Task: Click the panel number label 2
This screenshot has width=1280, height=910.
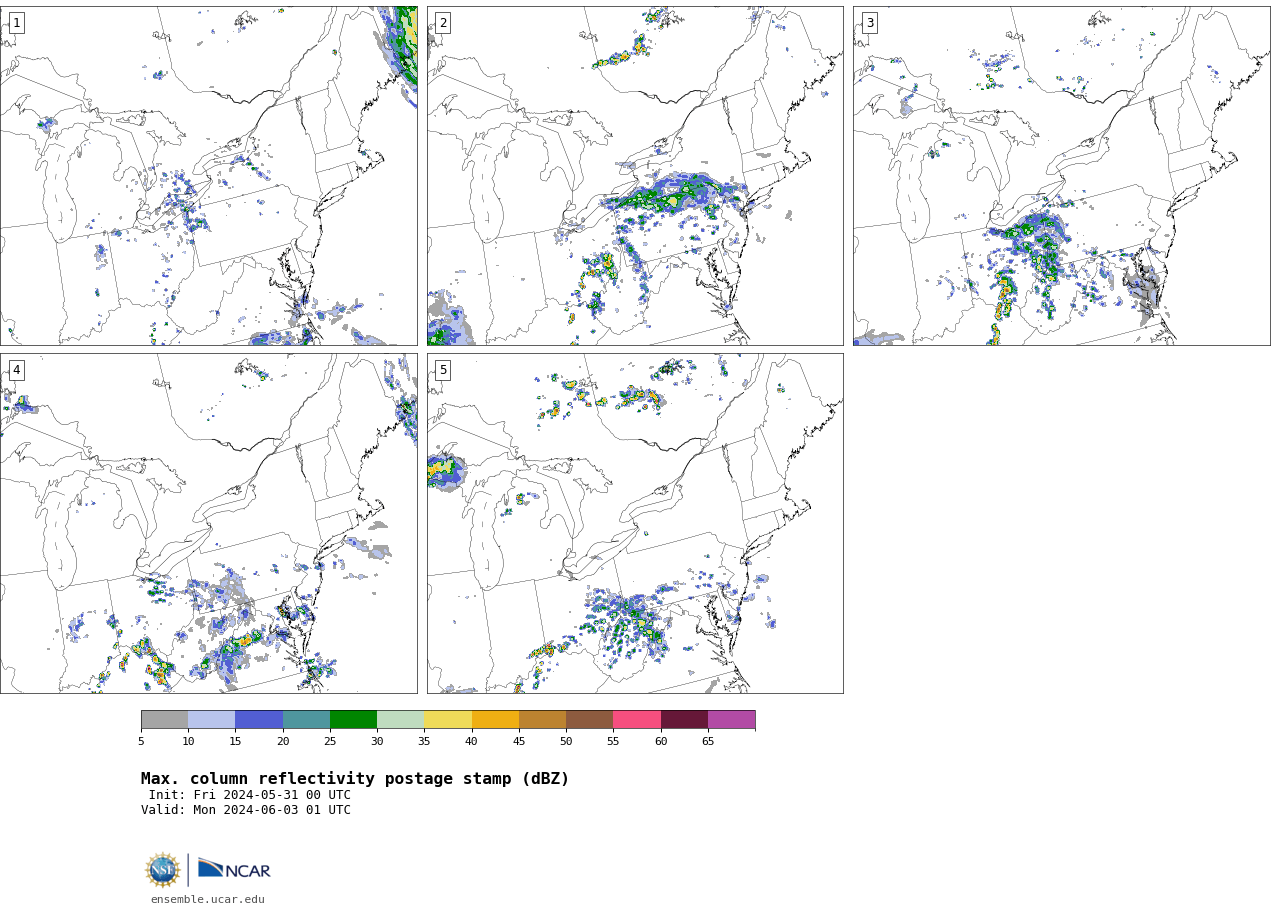Action: point(443,23)
